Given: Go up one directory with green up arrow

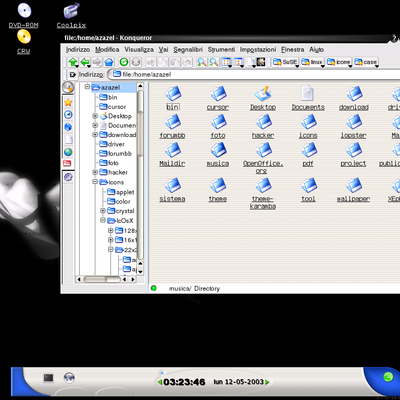Looking at the screenshot, I should click(73, 62).
